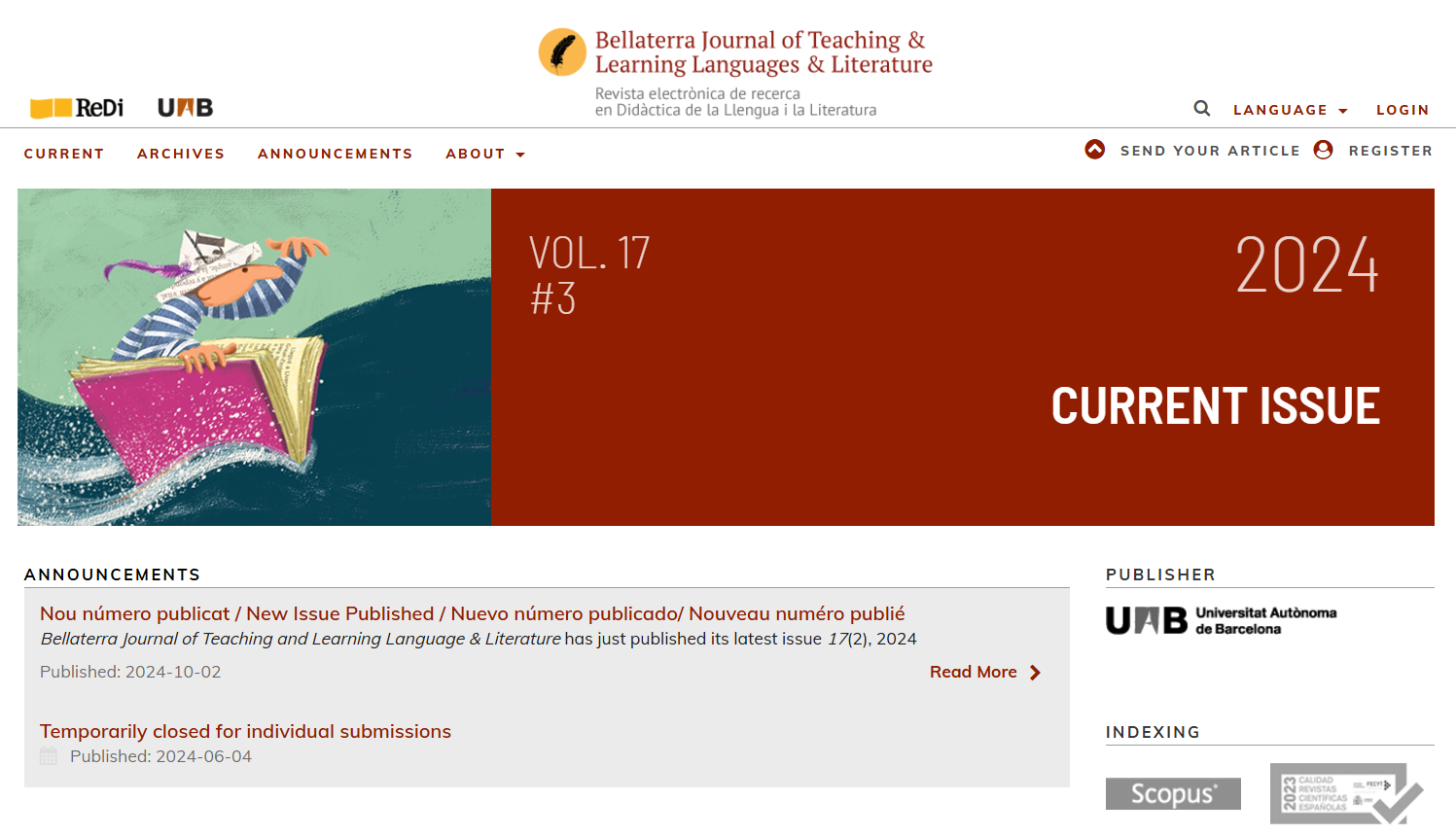Click the Current Issue banner text
This screenshot has height=836, width=1456.
1216,406
